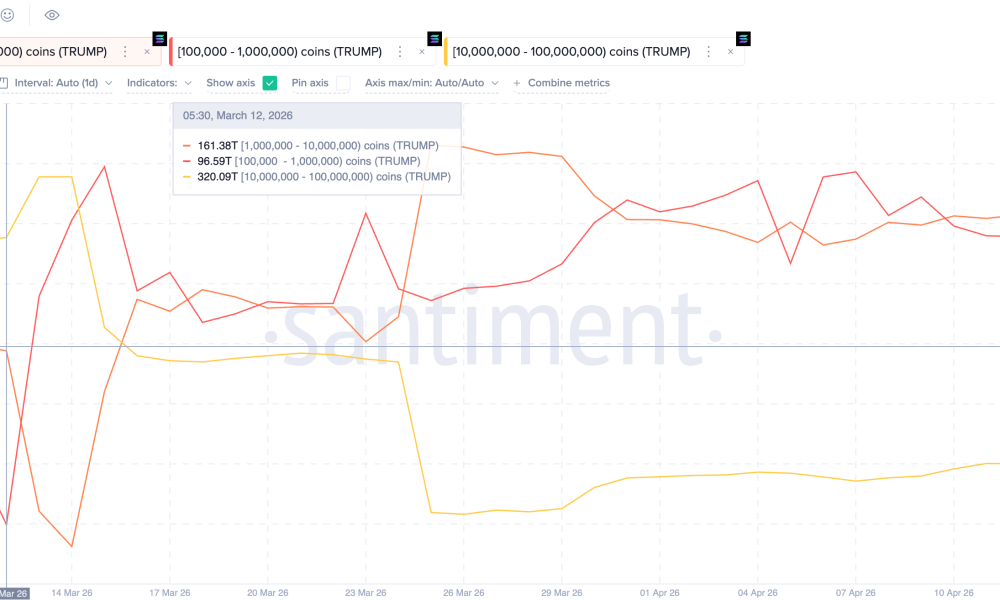Click Solana badge above the leftmost metric tab
This screenshot has height=600, width=1000.
click(158, 39)
